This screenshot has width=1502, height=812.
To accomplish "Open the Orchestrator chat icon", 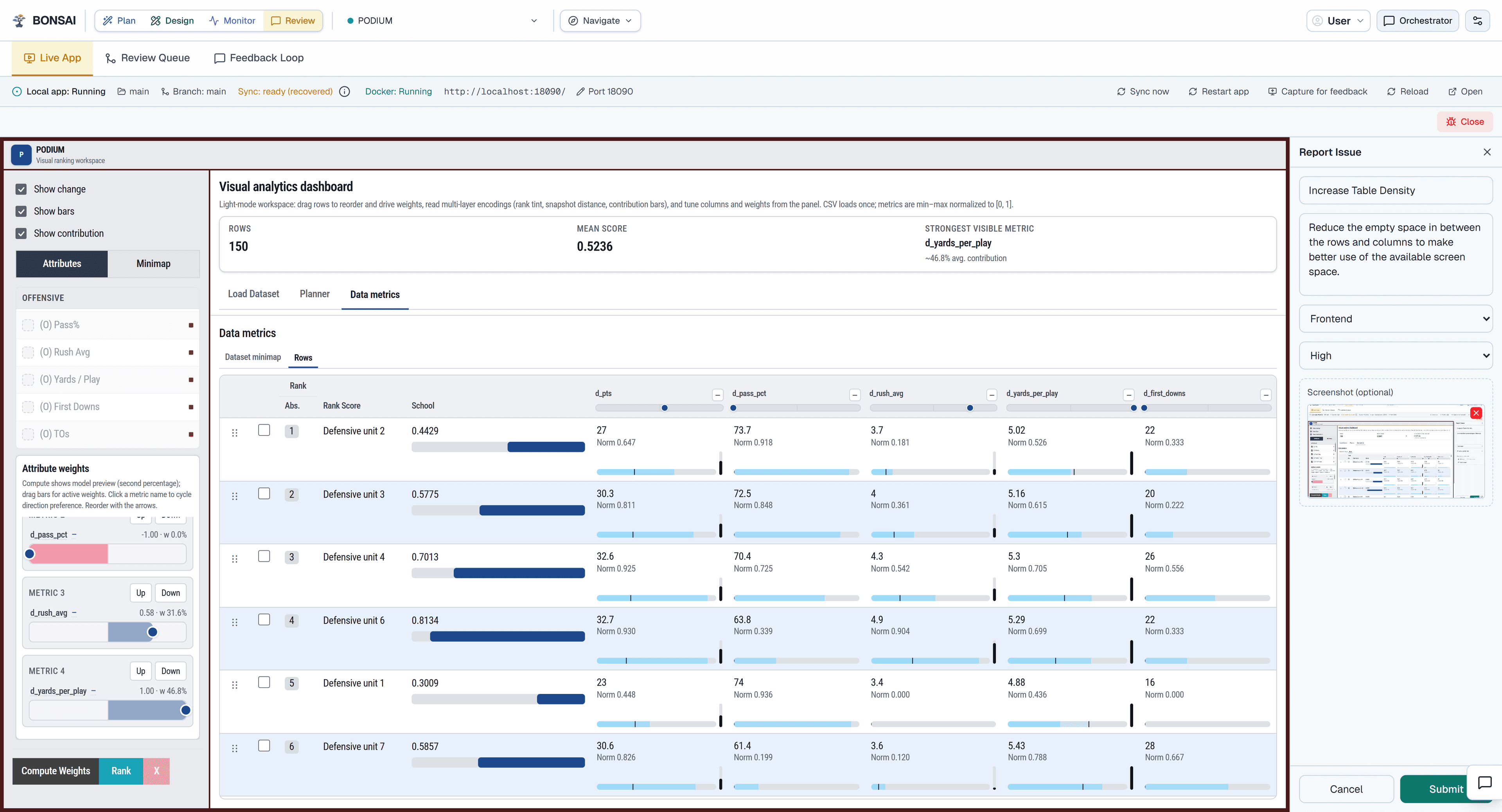I will point(1389,20).
